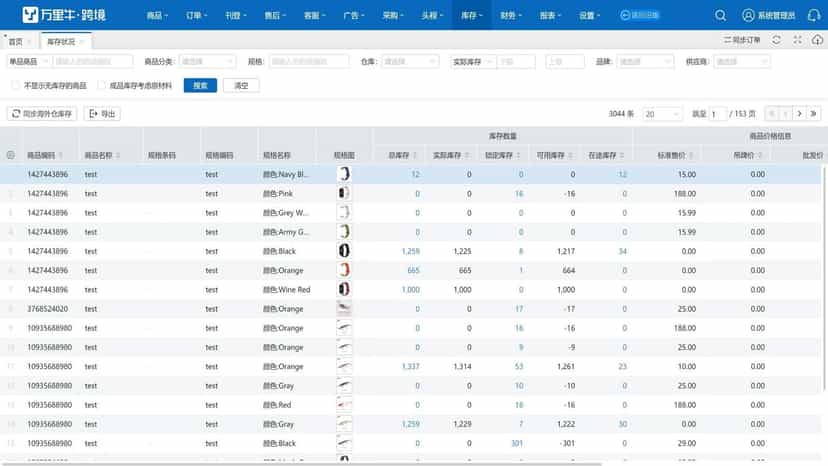This screenshot has width=828, height=466.
Task: Sort by 在途库存 column arrows
Action: (622, 155)
